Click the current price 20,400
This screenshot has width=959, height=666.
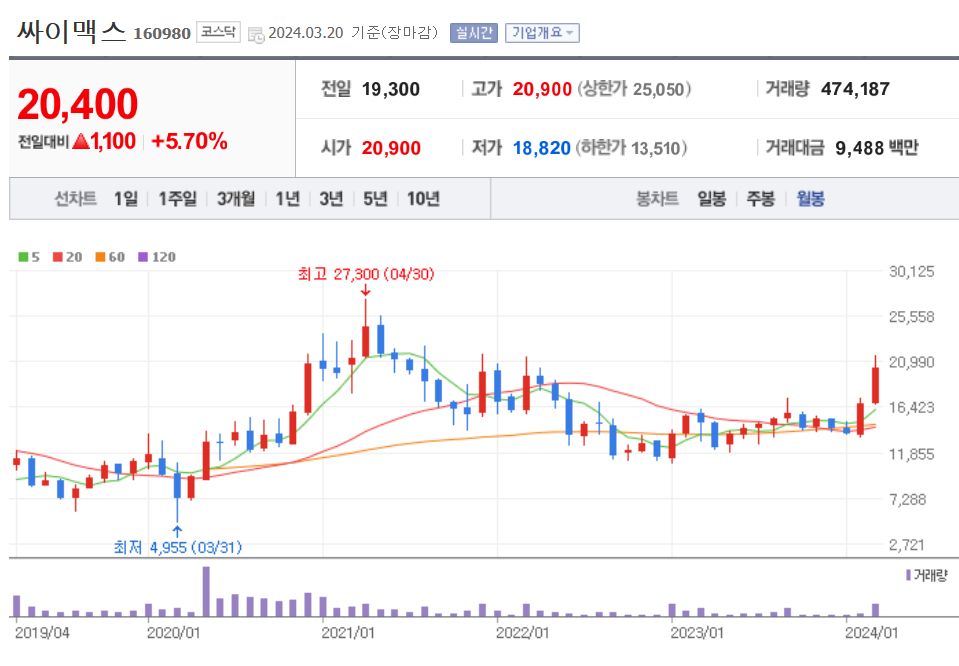pyautogui.click(x=78, y=104)
